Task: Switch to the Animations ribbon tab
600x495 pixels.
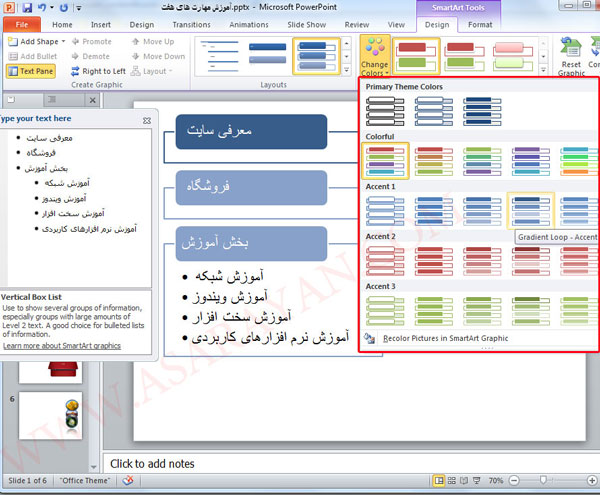Action: pos(250,24)
